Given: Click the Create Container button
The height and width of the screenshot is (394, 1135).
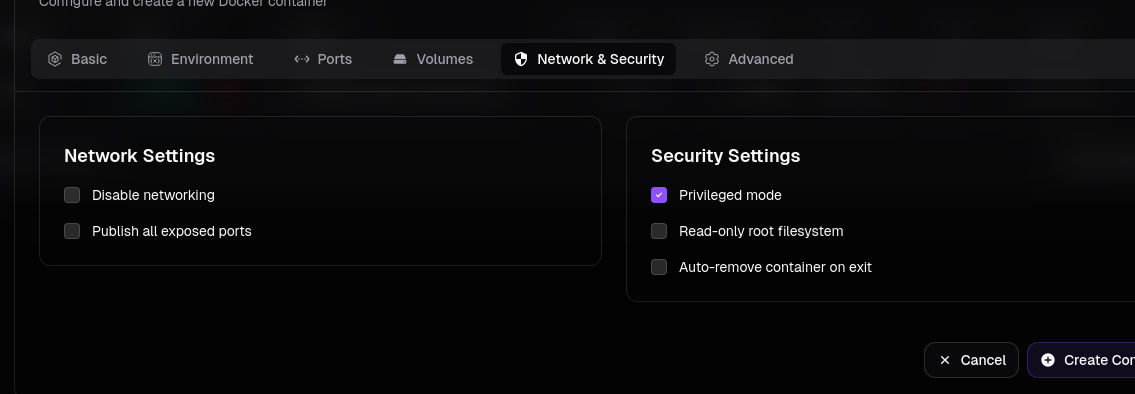Looking at the screenshot, I should [x=1081, y=360].
